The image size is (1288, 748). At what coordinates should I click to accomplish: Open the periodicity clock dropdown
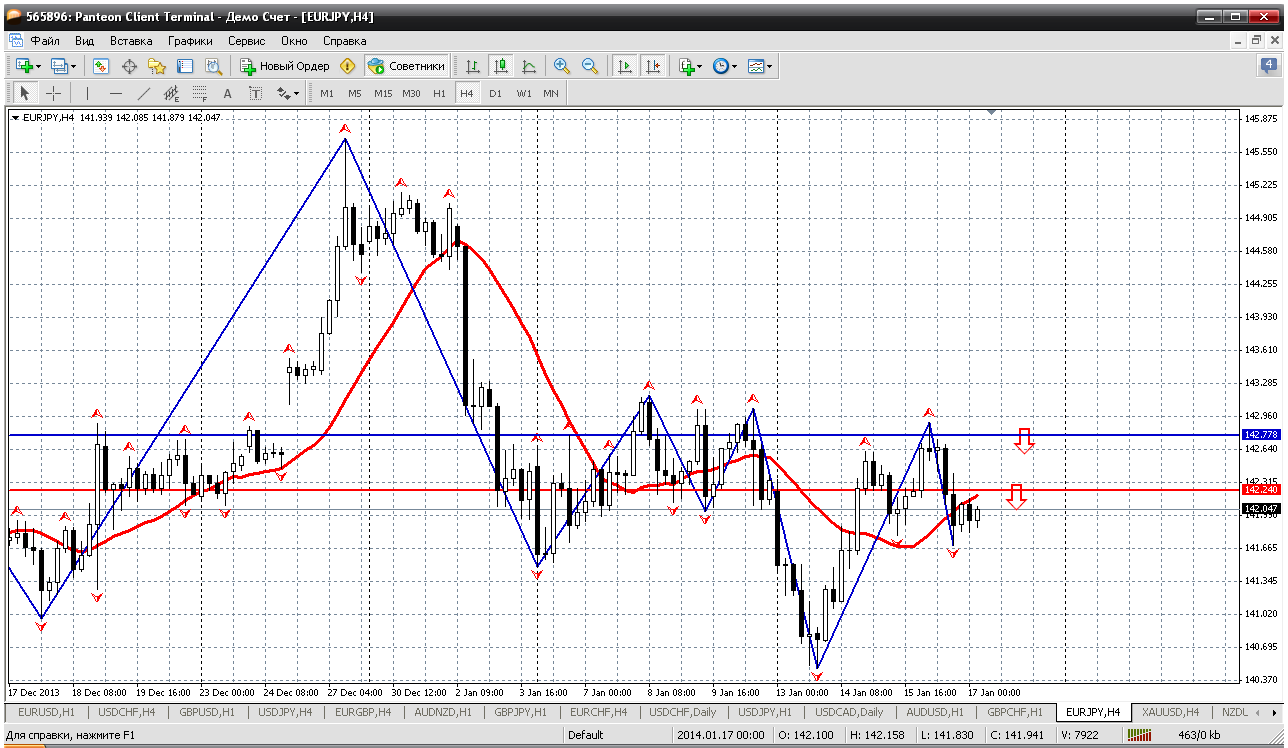click(724, 66)
